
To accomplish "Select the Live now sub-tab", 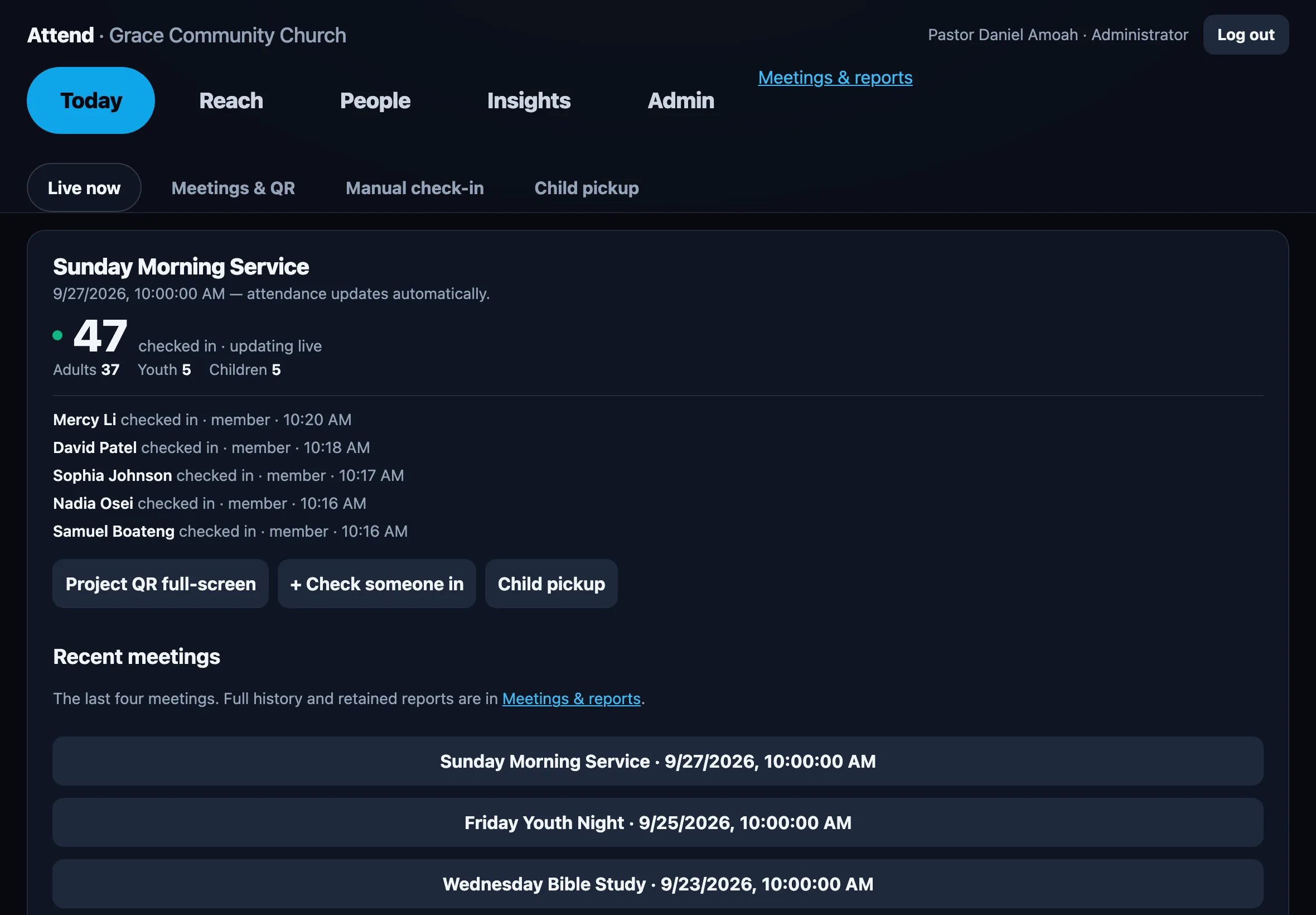I will coord(84,187).
